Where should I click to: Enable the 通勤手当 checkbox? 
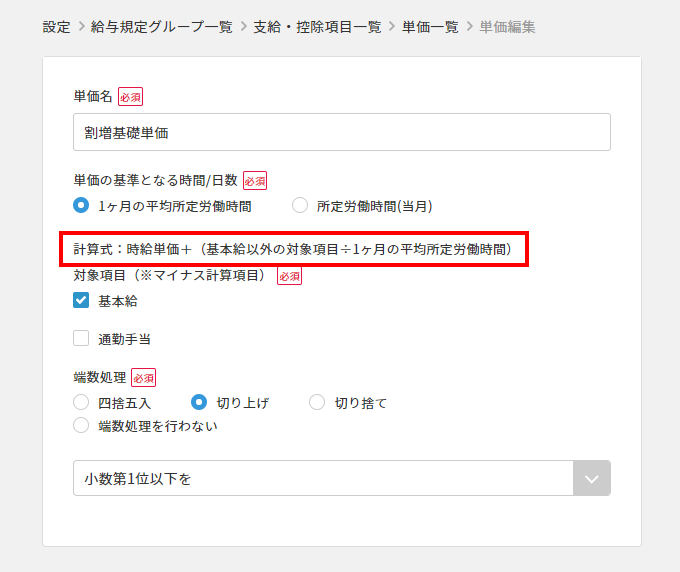coord(82,339)
